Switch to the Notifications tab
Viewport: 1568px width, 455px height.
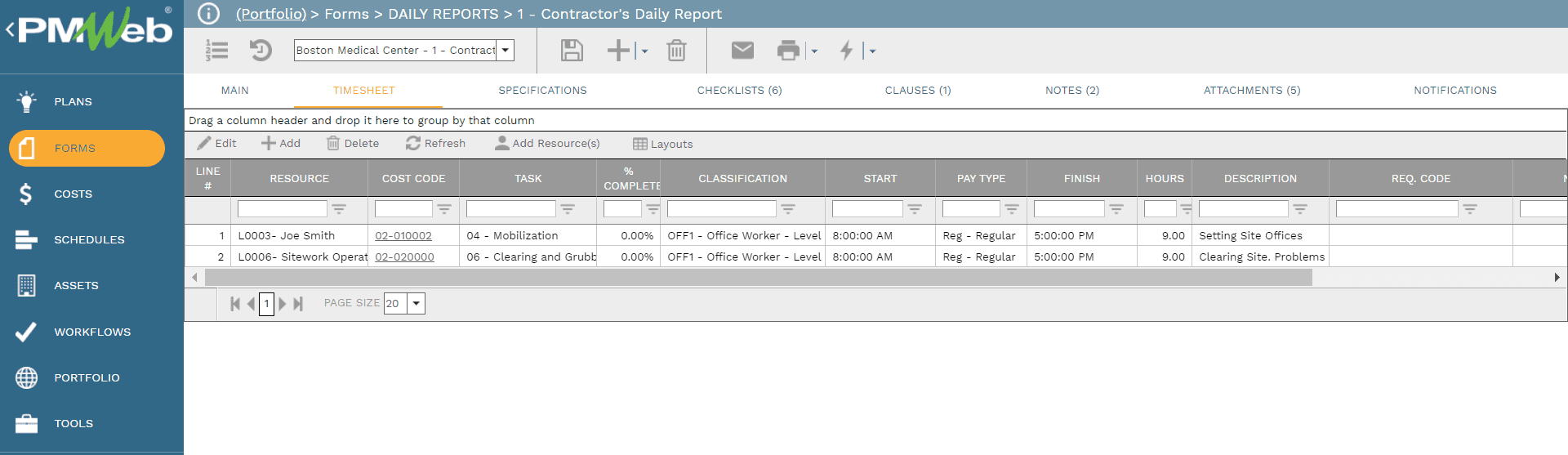[x=1455, y=91]
